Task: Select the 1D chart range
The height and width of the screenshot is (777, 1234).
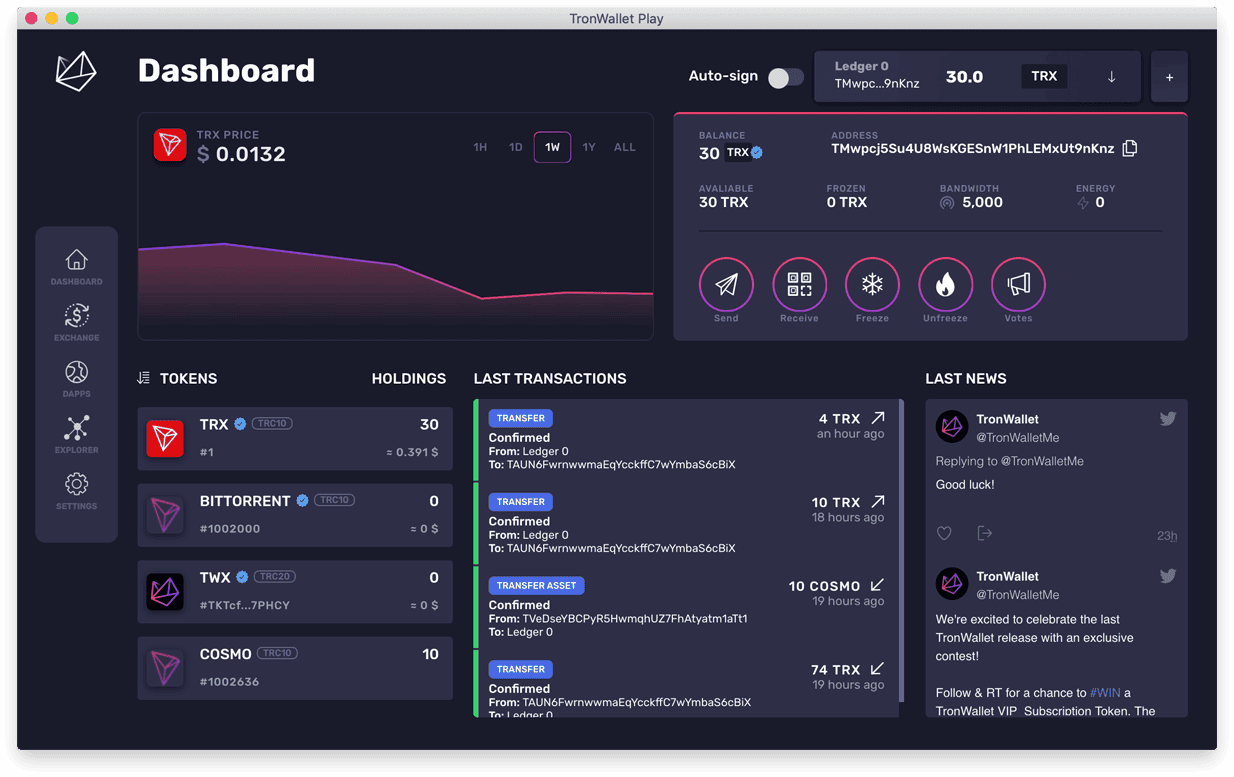Action: (516, 147)
